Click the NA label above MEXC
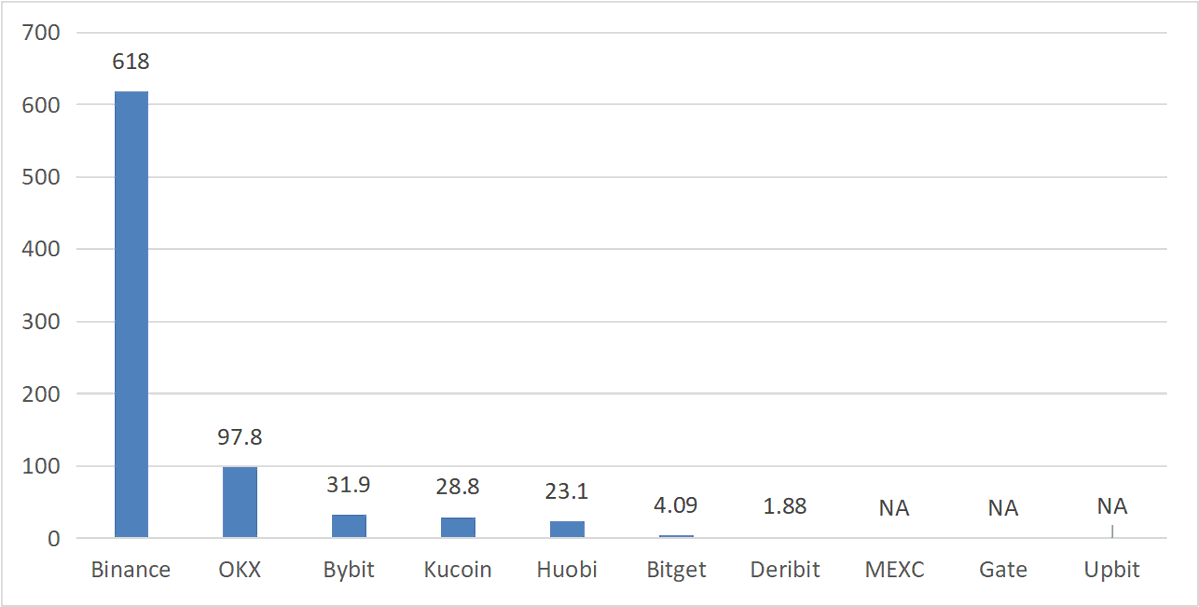 (x=894, y=508)
